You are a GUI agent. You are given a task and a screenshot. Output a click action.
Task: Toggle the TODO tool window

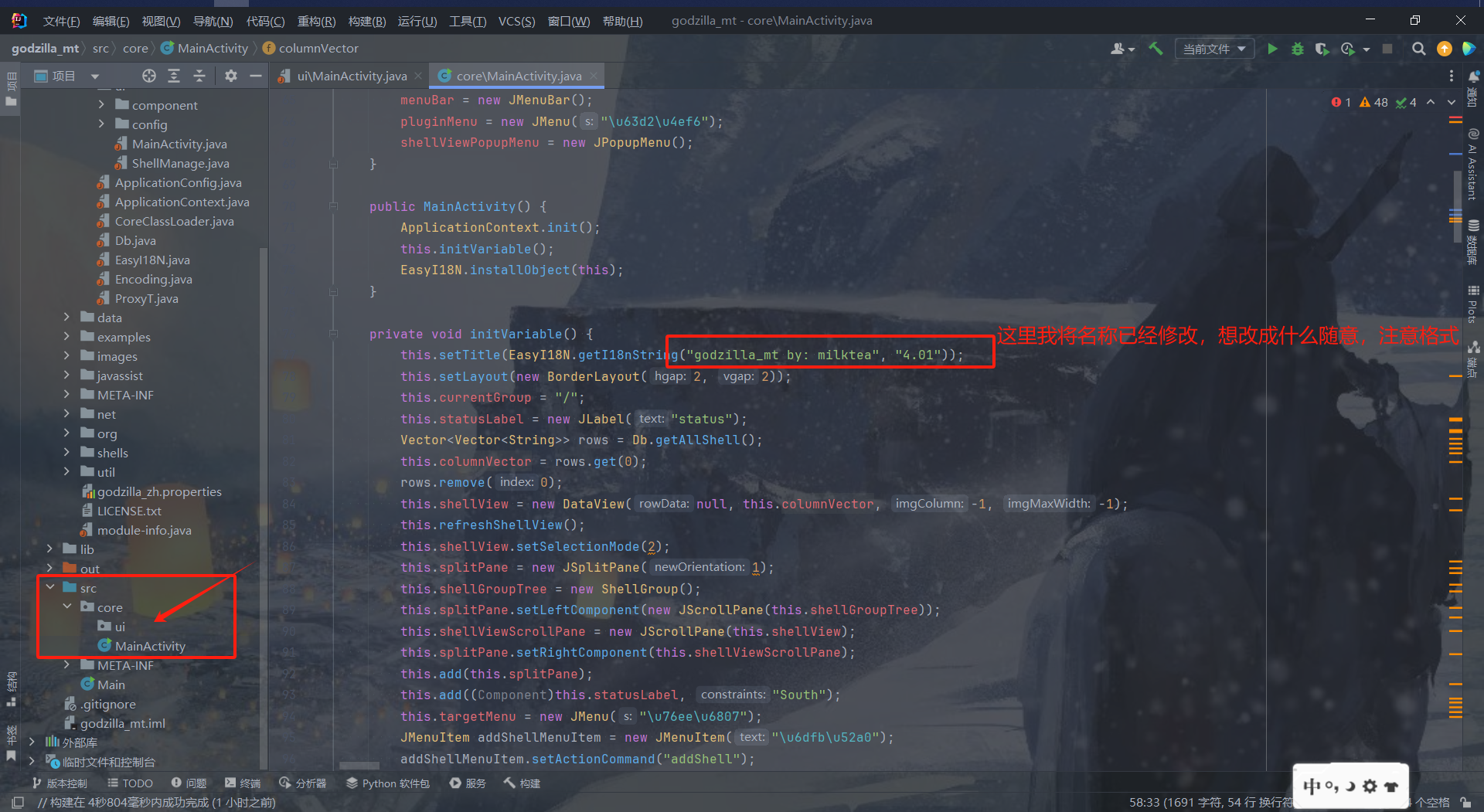click(x=130, y=783)
